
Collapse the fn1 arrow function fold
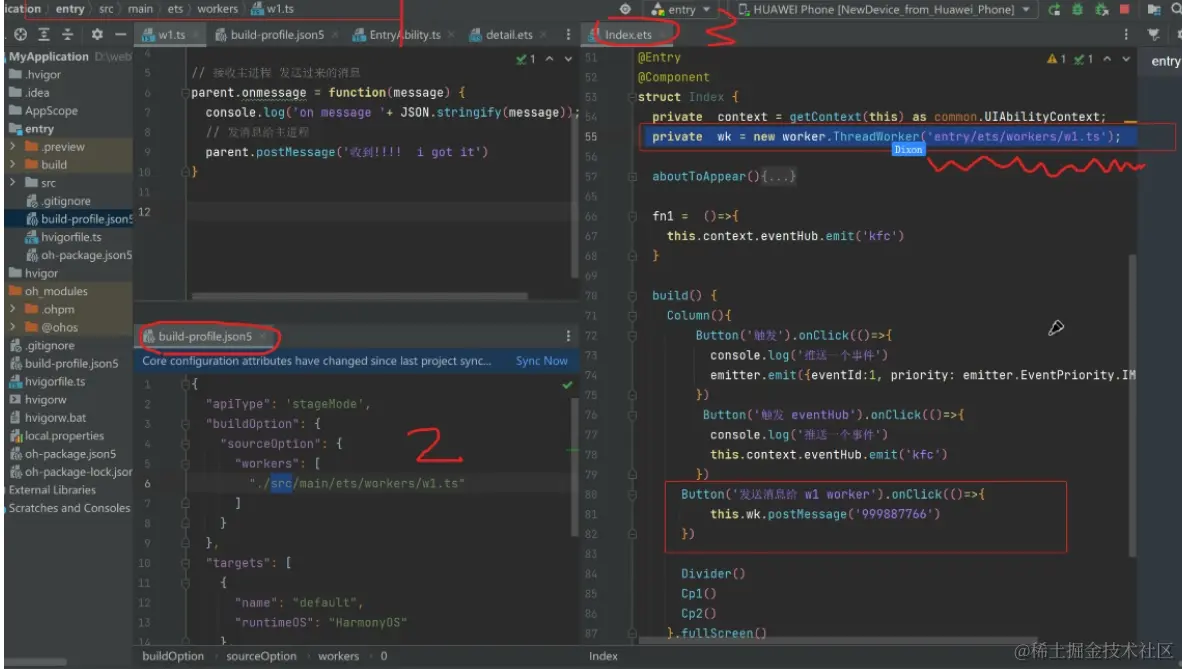tap(632, 216)
